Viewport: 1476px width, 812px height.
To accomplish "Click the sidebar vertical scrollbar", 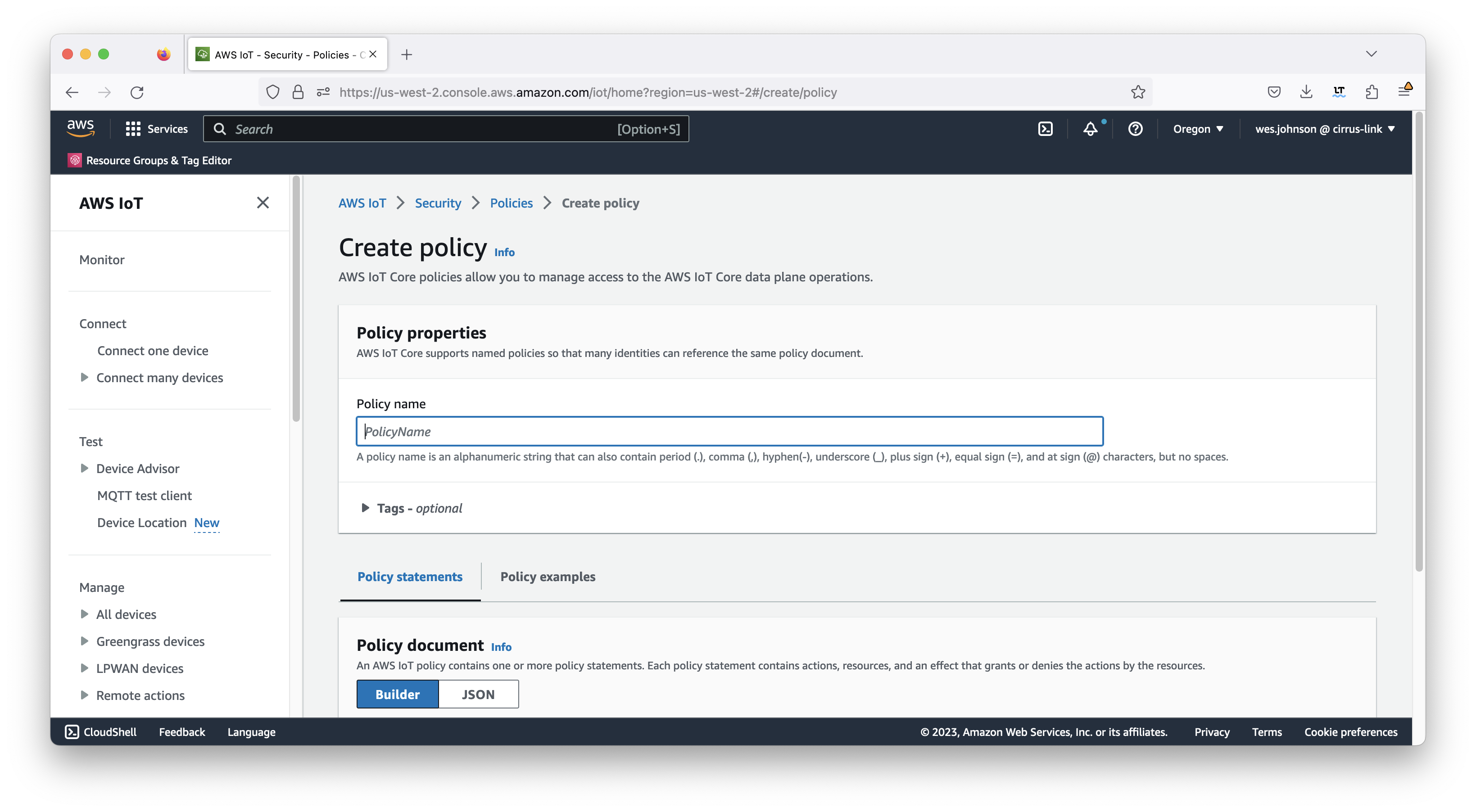I will tap(296, 299).
